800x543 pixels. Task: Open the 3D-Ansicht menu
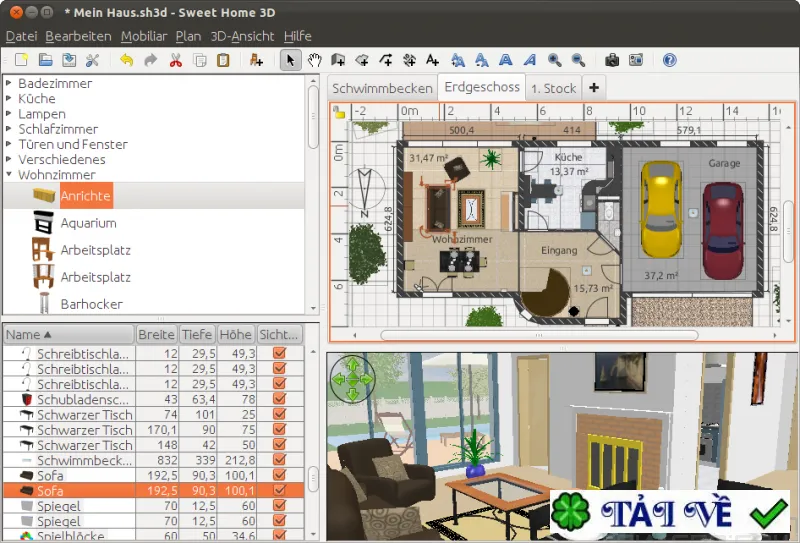[242, 36]
